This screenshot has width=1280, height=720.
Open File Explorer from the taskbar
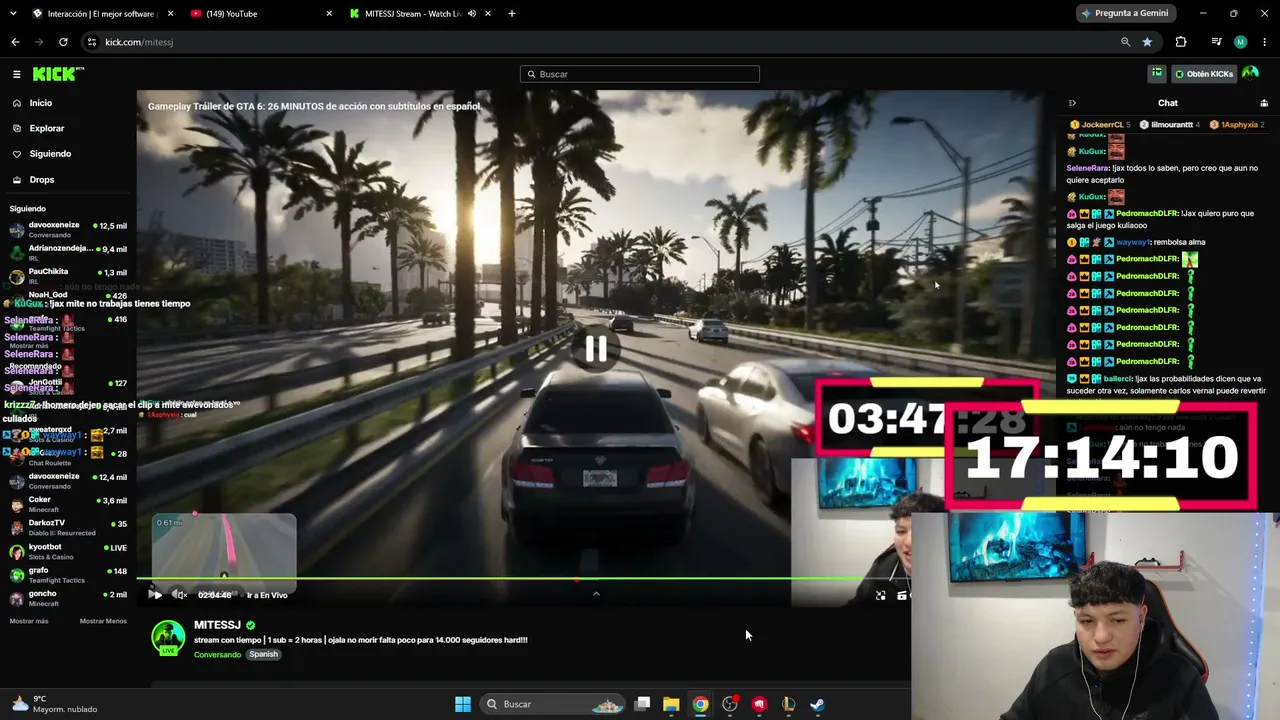pyautogui.click(x=671, y=704)
